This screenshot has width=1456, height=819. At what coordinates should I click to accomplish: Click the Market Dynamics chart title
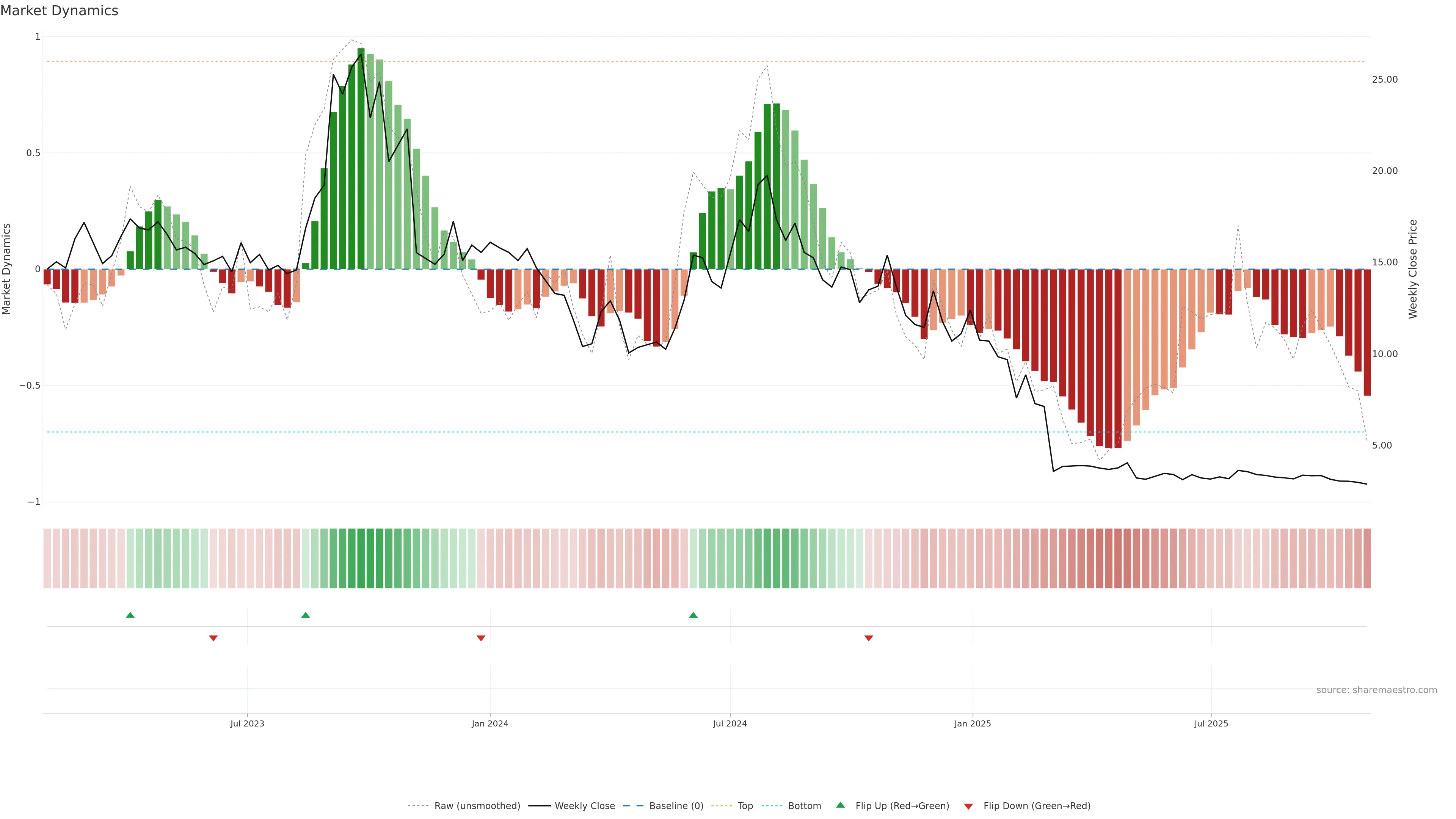(x=60, y=11)
